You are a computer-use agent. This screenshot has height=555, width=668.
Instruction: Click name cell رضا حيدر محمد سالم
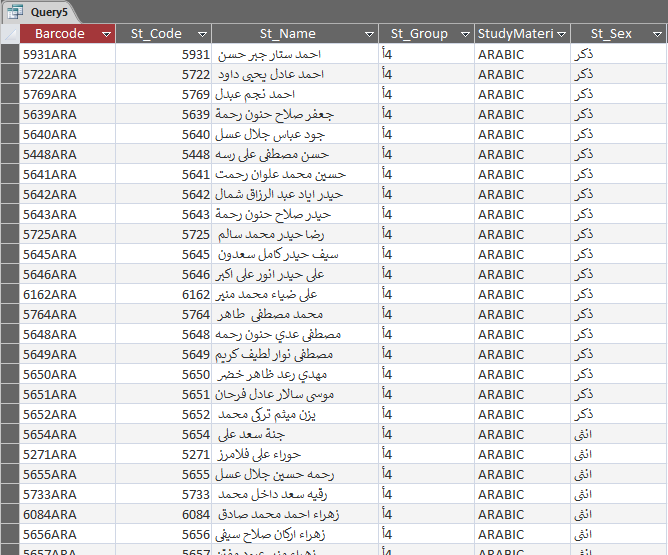pos(295,235)
